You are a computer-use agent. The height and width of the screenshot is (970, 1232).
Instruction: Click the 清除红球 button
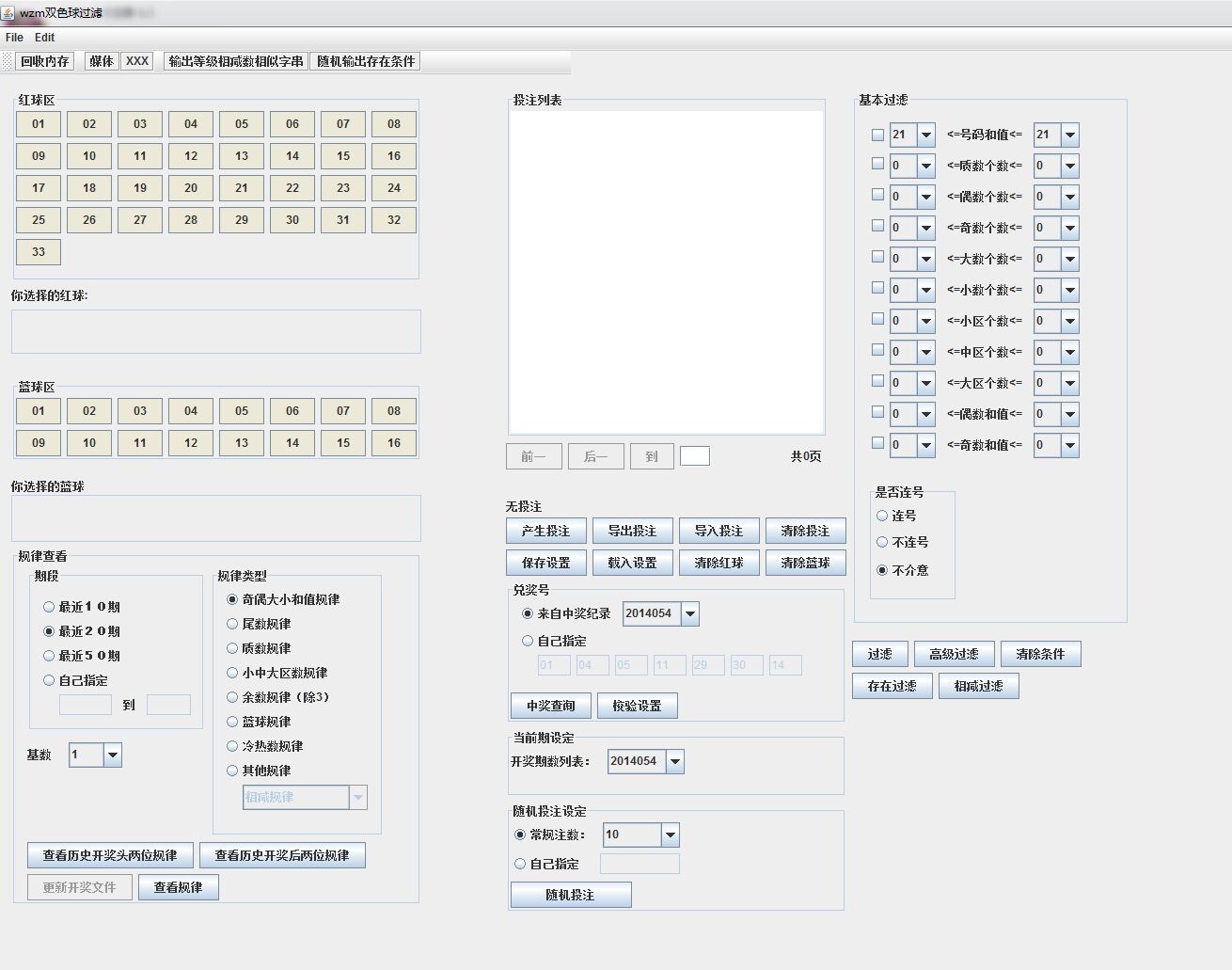click(x=719, y=563)
